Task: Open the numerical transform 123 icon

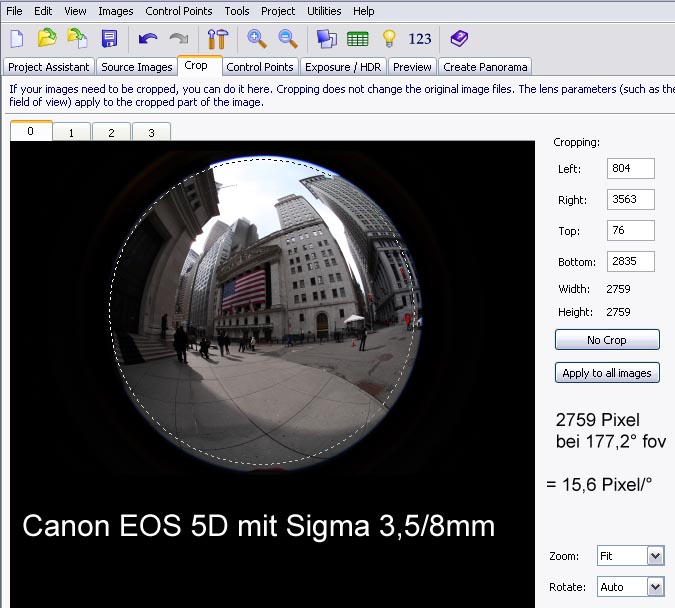Action: click(x=420, y=39)
